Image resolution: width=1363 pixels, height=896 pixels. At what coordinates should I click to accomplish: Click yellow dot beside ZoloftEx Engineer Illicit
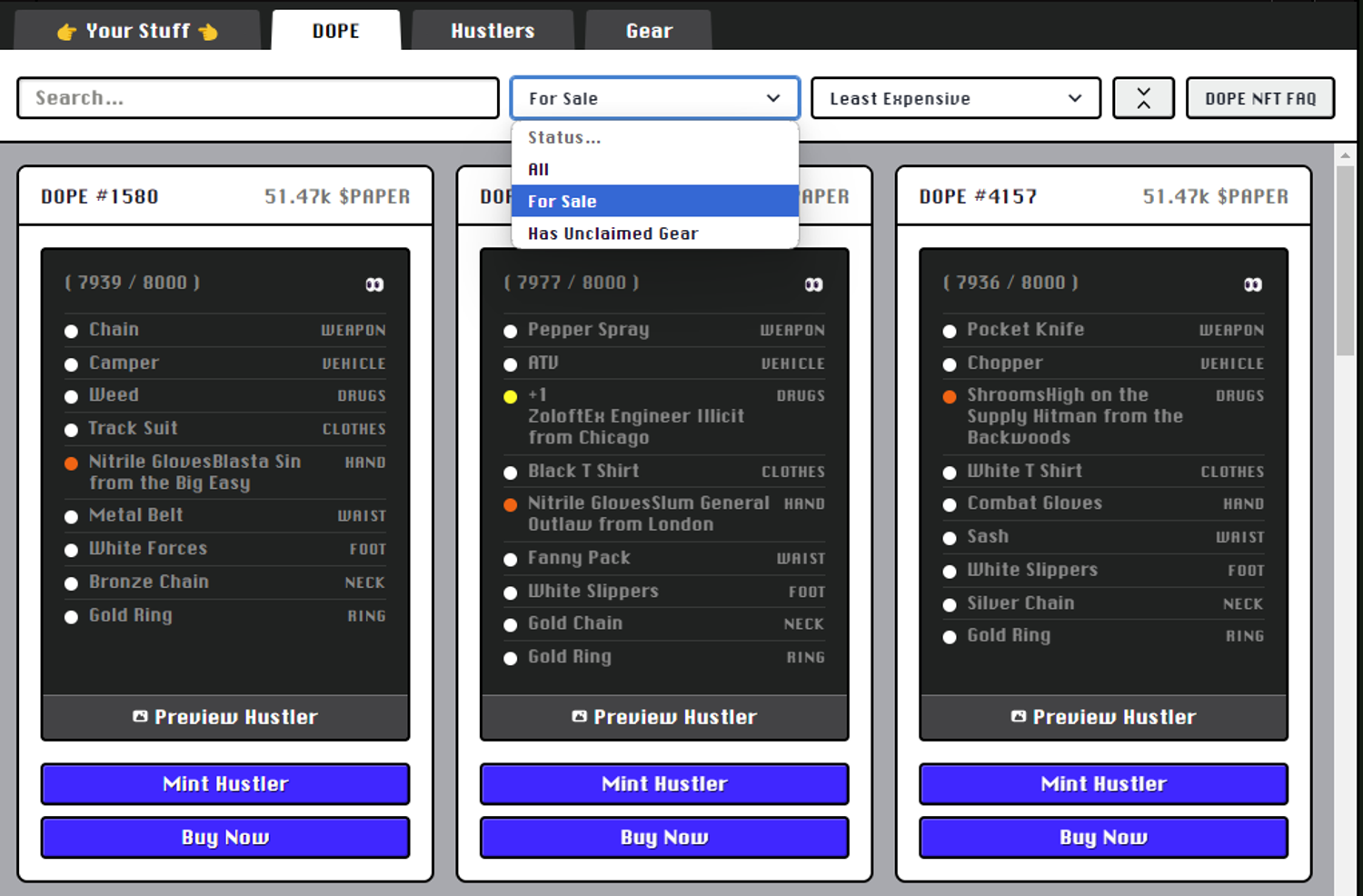pyautogui.click(x=511, y=397)
